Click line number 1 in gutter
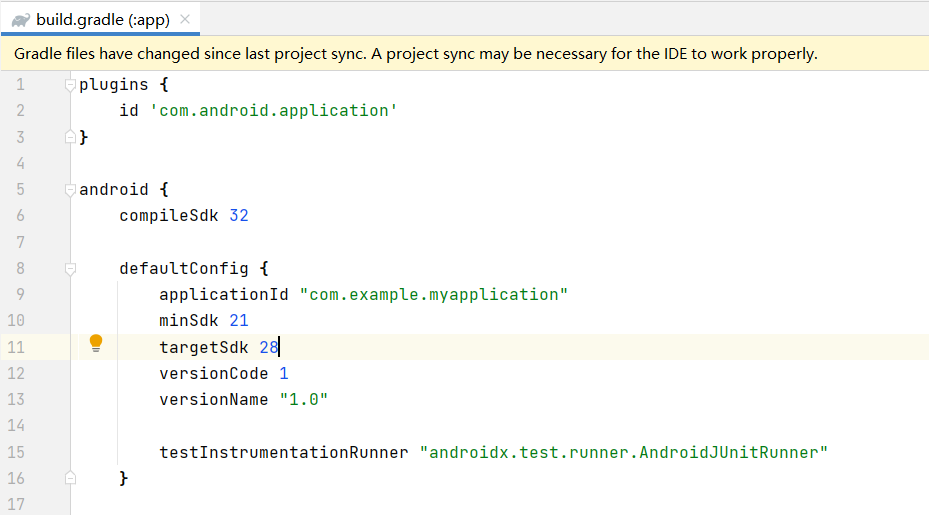The image size is (929, 515). [x=20, y=85]
